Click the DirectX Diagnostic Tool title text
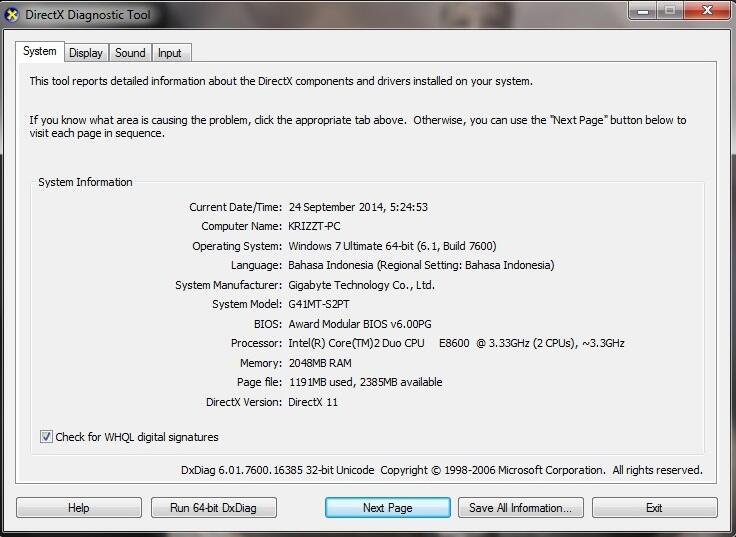 (88, 15)
